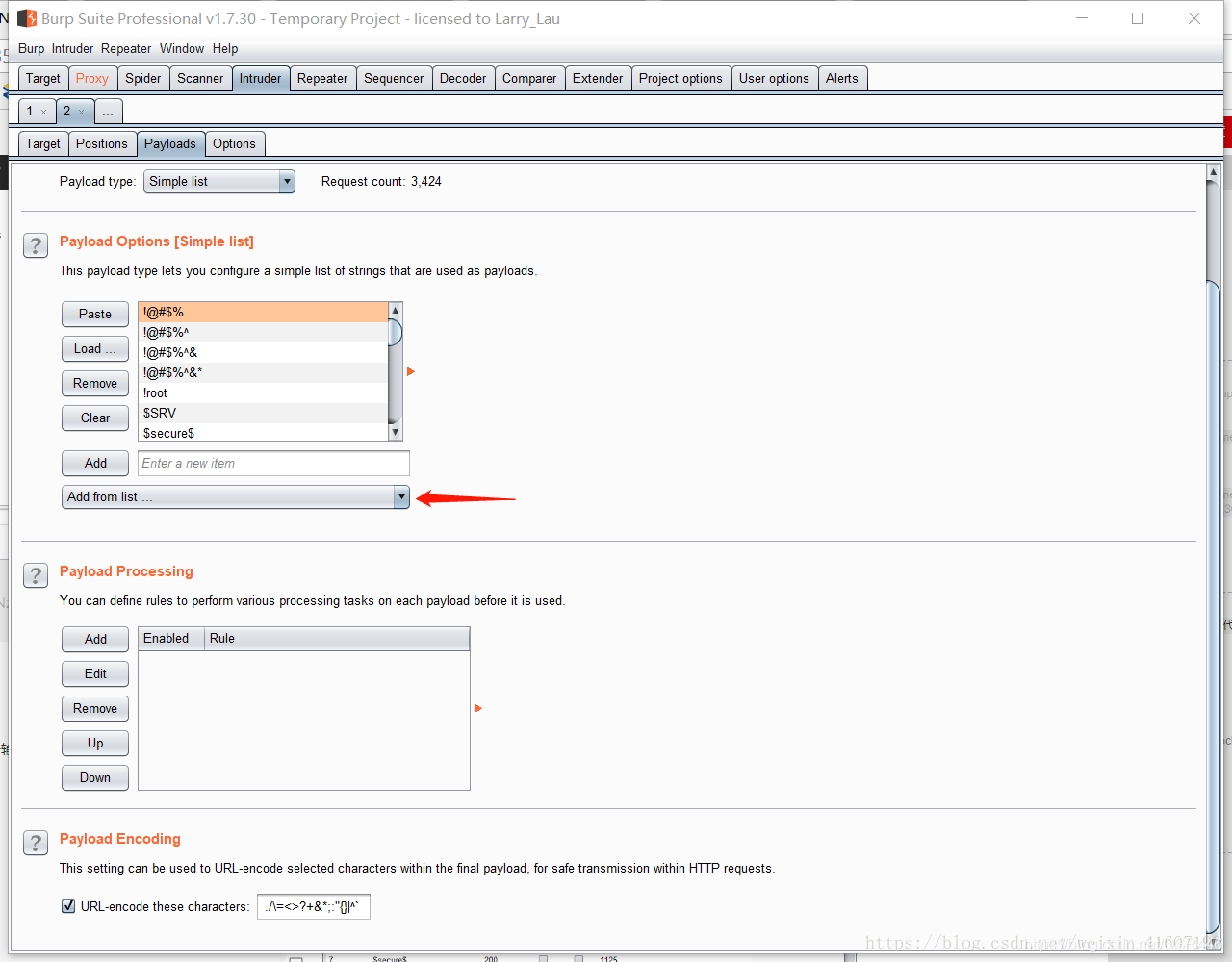Switch to the Decoder tab
1232x962 pixels.
tap(463, 78)
